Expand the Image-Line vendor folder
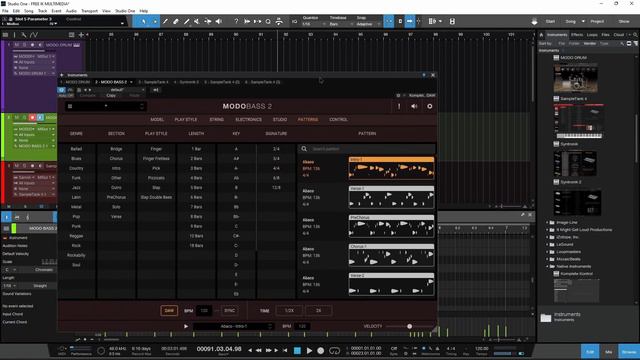This screenshot has width=640, height=360. click(x=547, y=223)
